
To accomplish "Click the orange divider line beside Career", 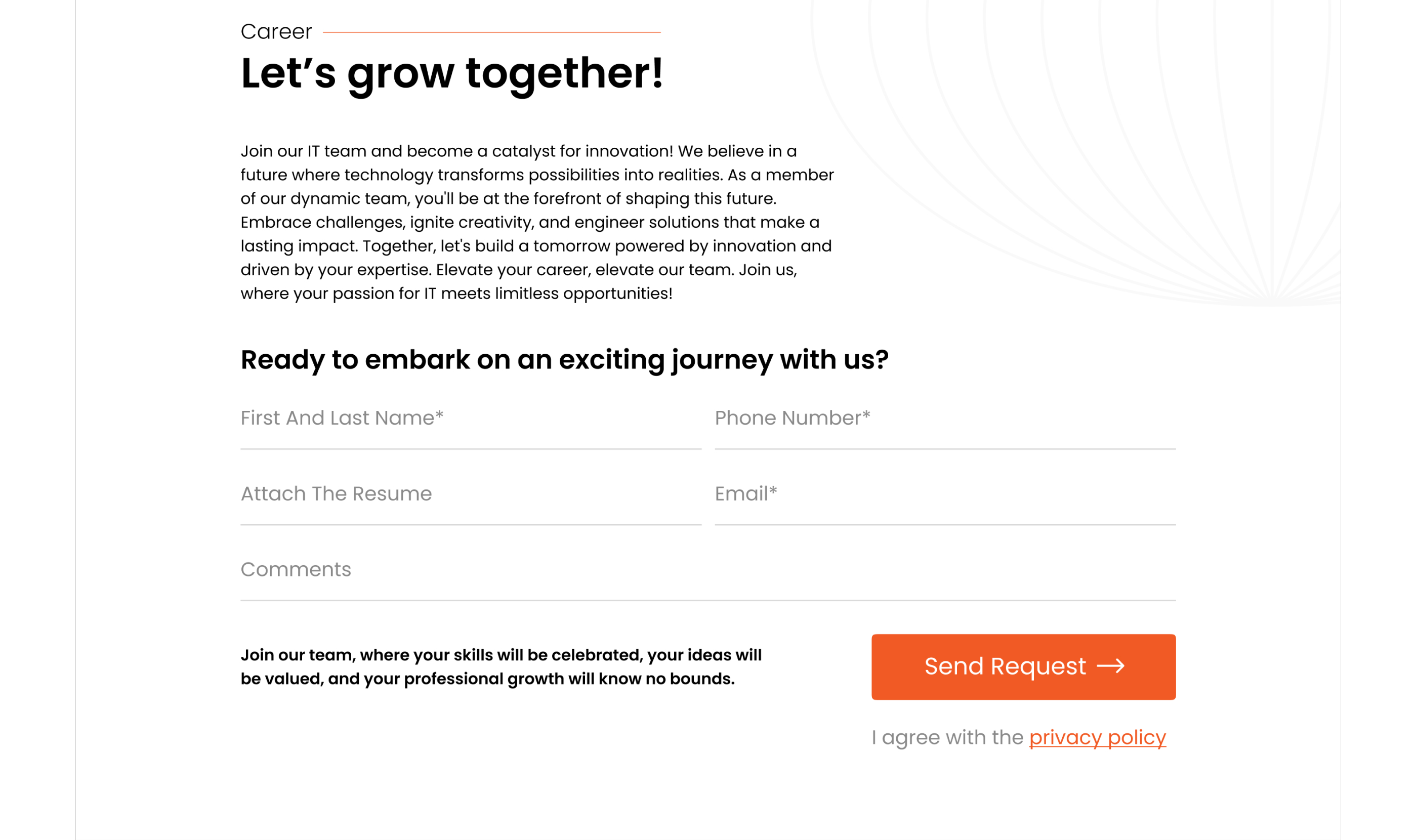I will pos(491,33).
